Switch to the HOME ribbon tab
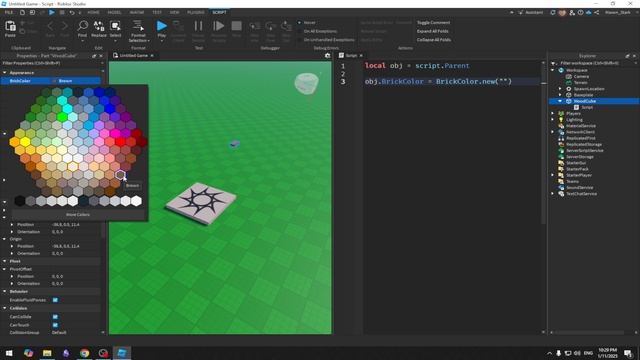640x360 pixels. pos(93,13)
